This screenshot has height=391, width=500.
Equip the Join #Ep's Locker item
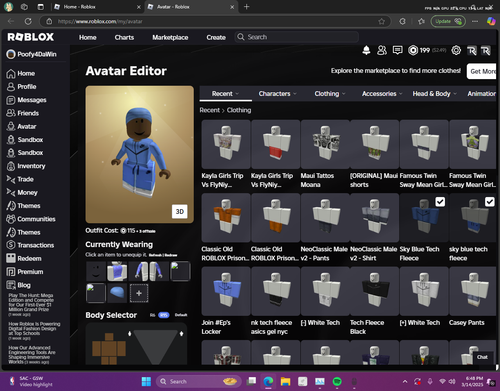click(x=226, y=291)
